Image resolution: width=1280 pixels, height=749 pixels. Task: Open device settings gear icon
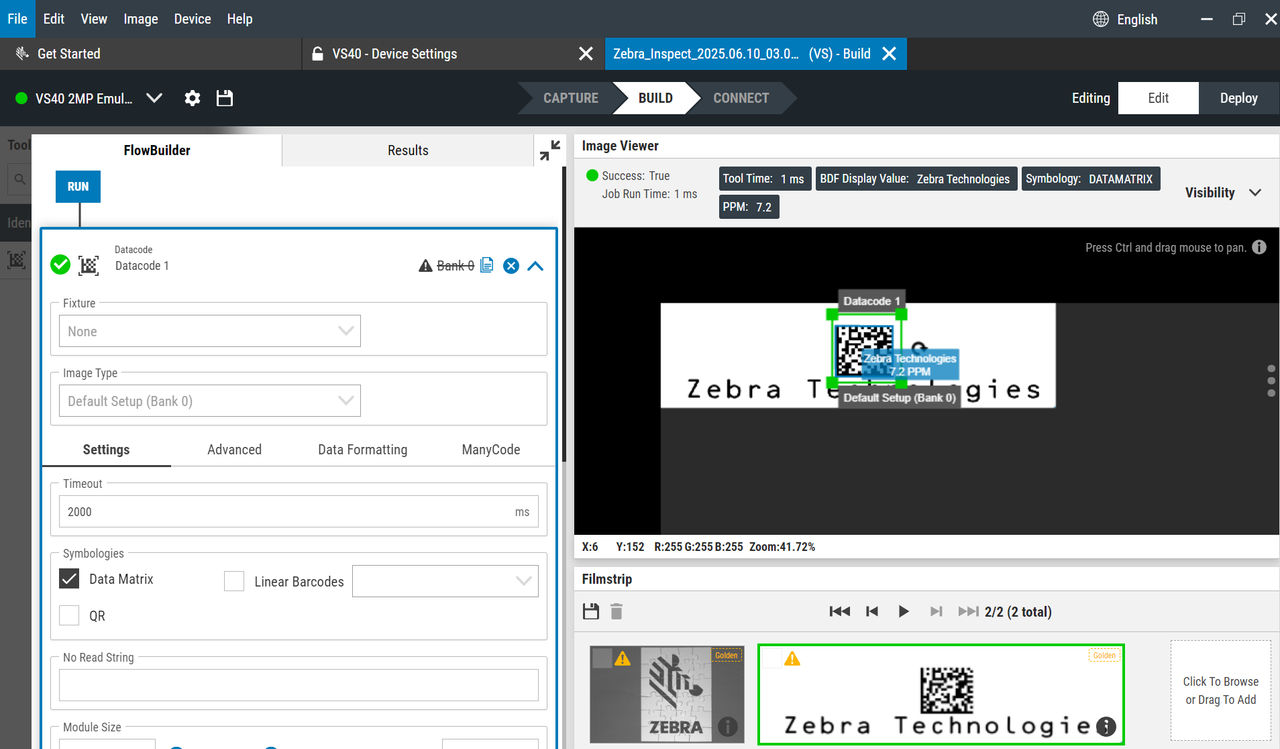point(192,98)
